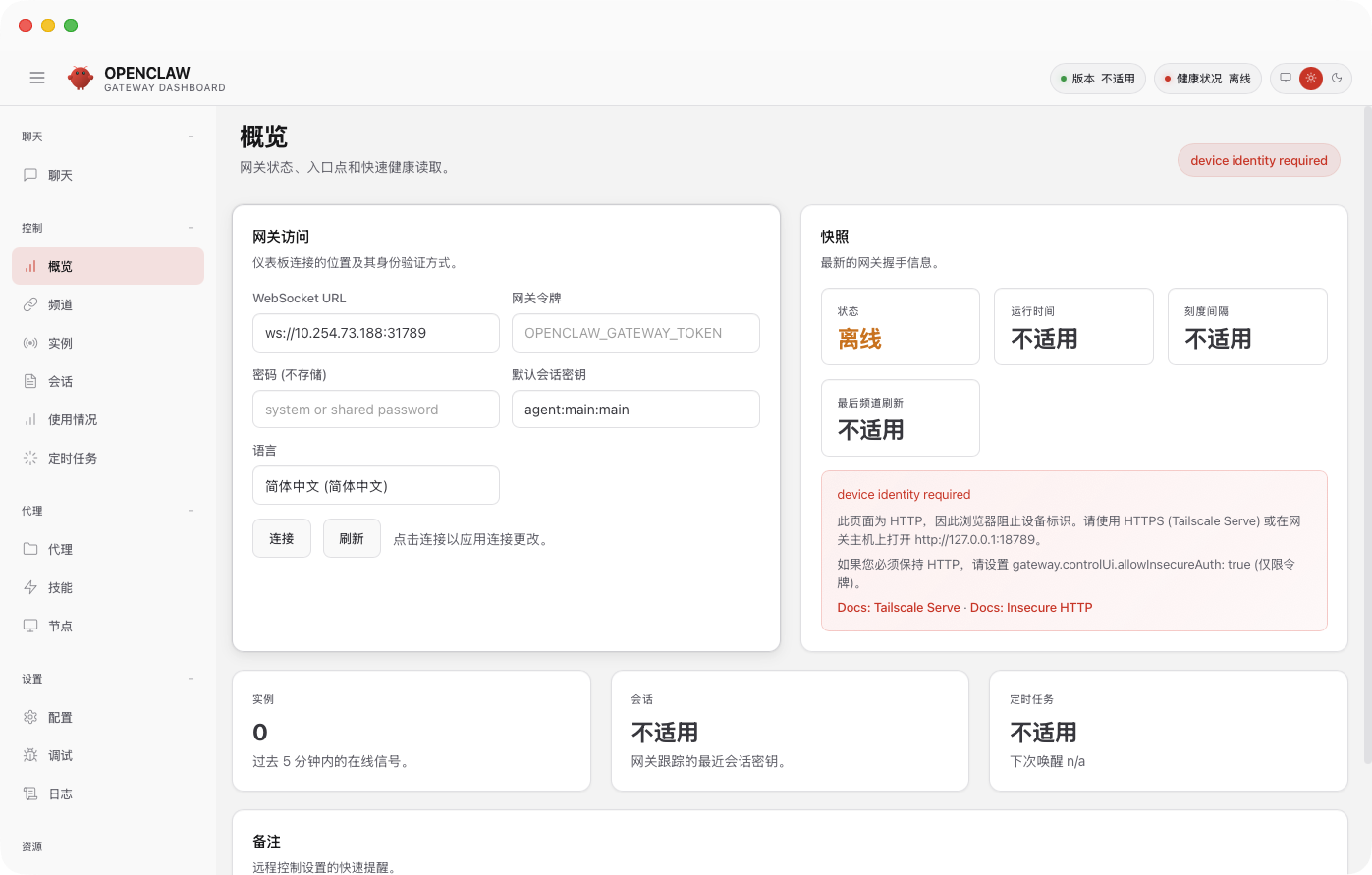Switch to system theme monitor toggle
The height and width of the screenshot is (875, 1372).
click(x=1286, y=79)
